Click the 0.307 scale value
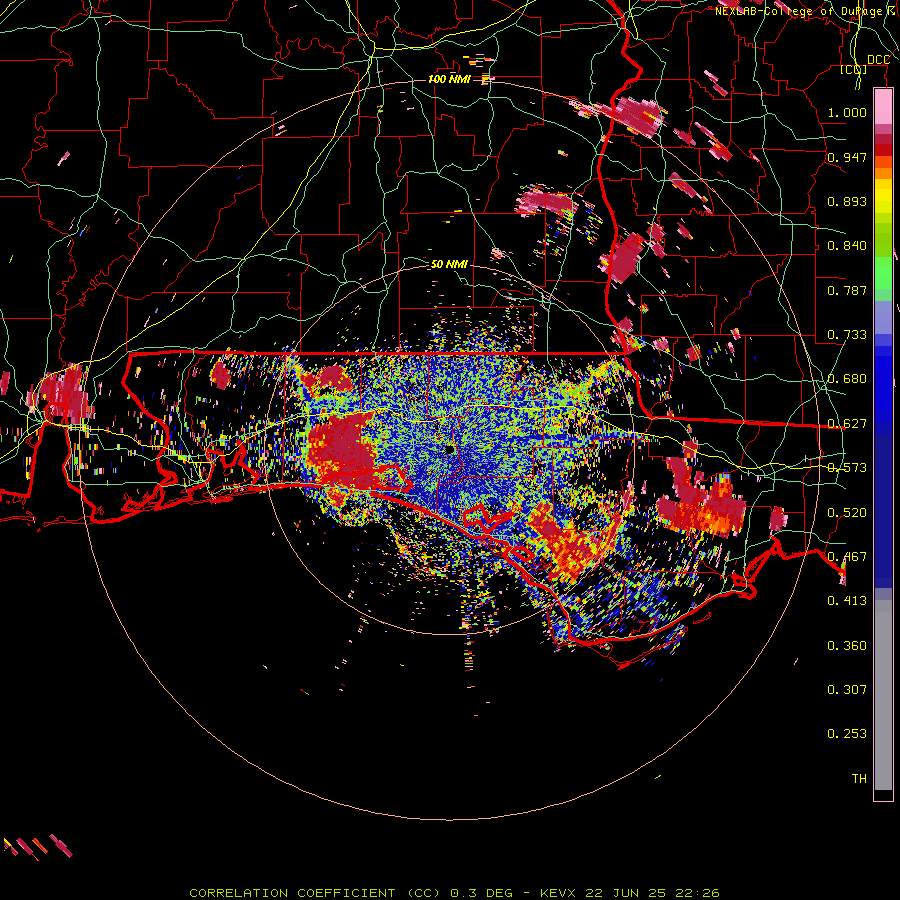This screenshot has width=900, height=900. 847,690
